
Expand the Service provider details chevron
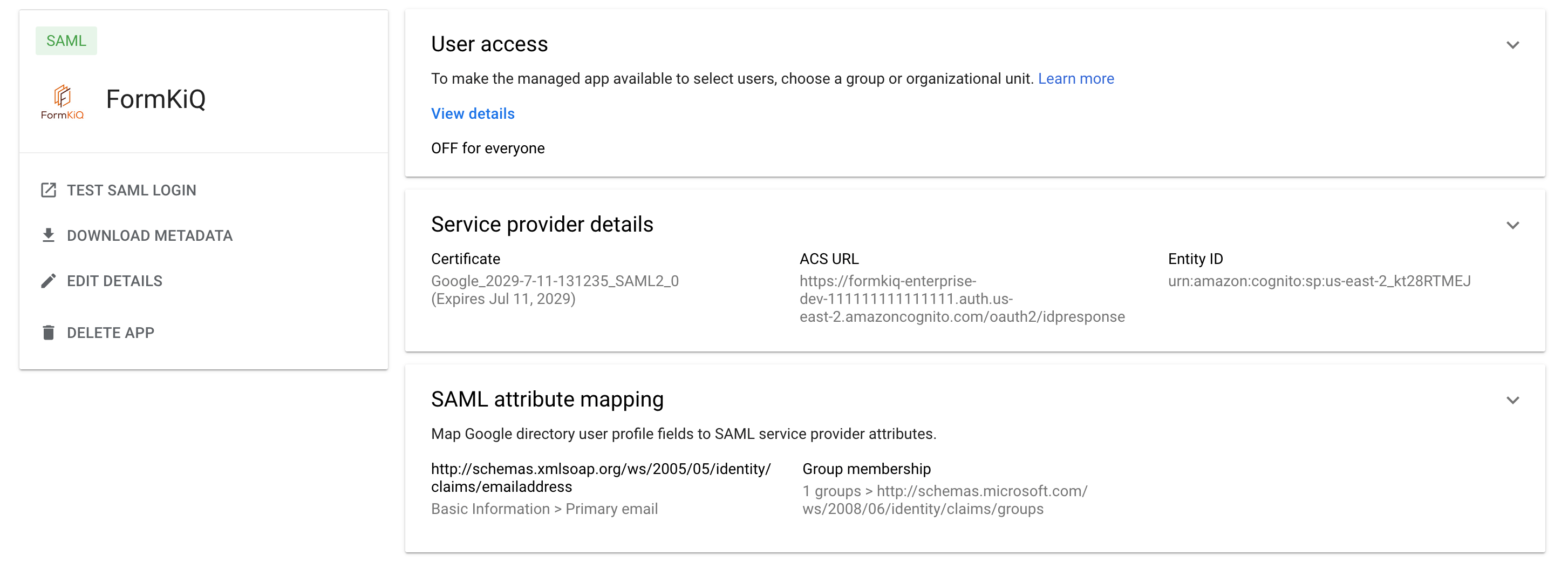[x=1512, y=225]
